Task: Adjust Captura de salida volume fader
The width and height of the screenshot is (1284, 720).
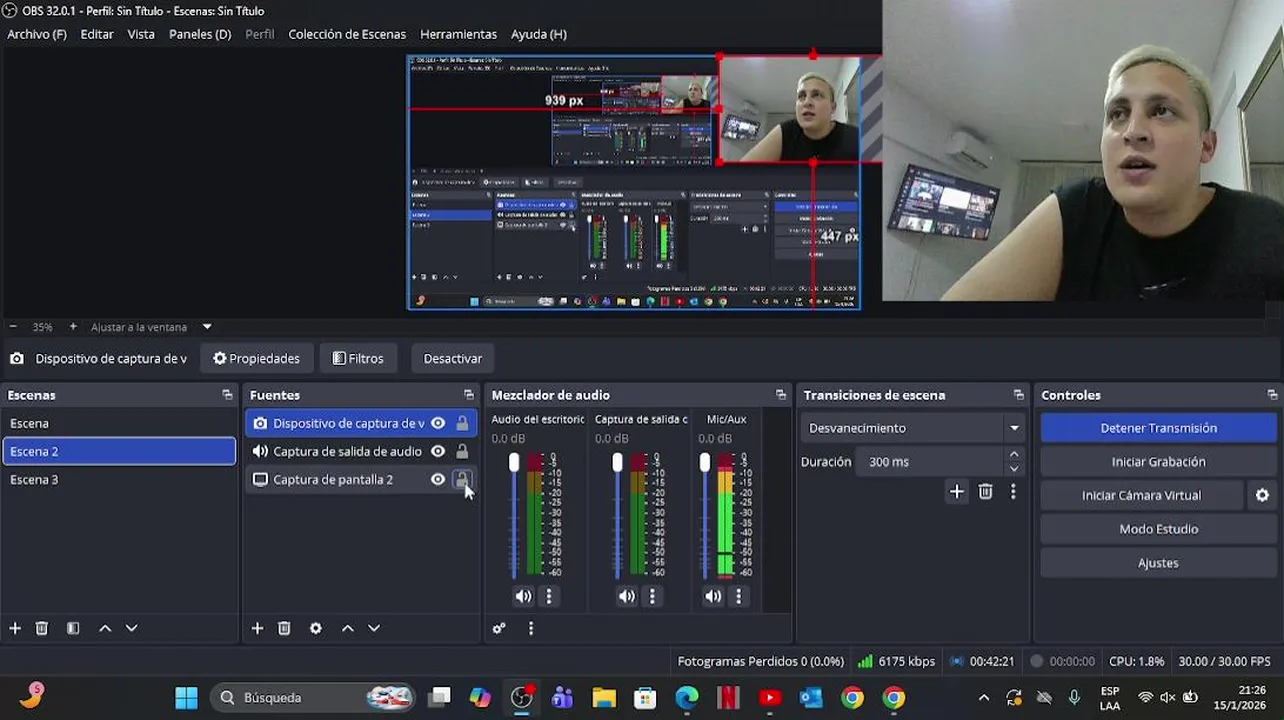Action: [x=617, y=463]
